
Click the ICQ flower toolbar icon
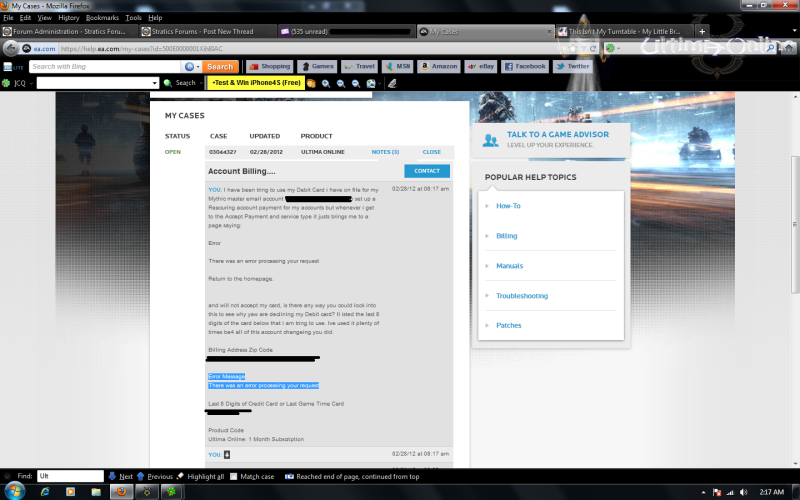click(x=6, y=83)
